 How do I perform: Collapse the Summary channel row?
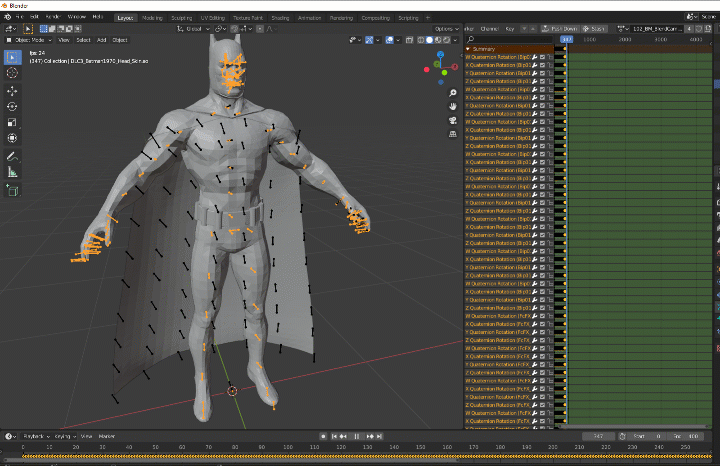coord(468,49)
